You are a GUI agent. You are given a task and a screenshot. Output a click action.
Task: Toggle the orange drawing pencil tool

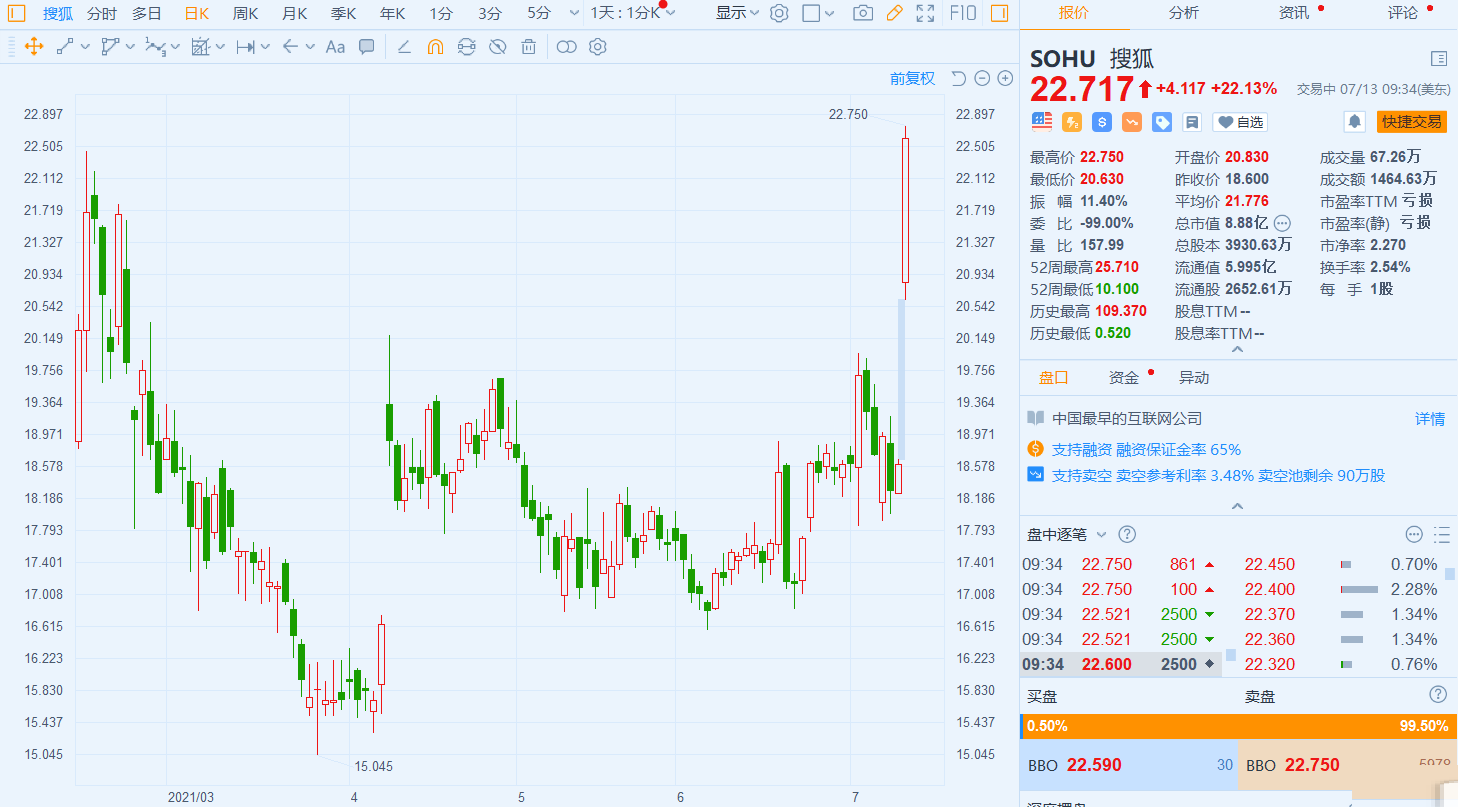click(x=894, y=13)
